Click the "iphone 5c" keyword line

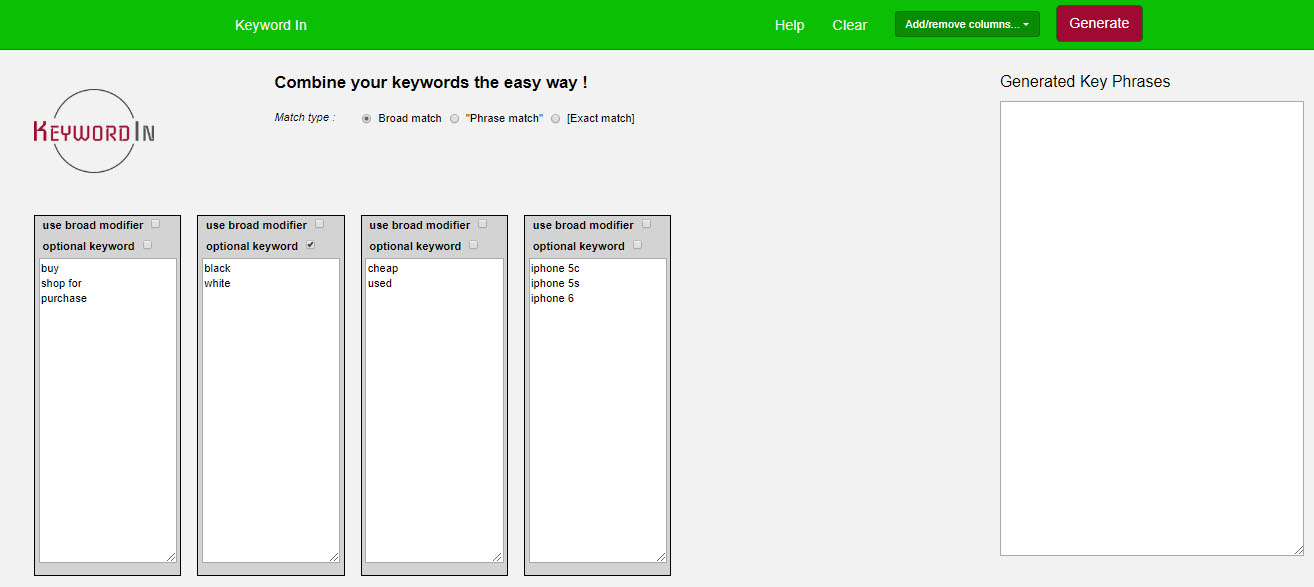(x=555, y=269)
